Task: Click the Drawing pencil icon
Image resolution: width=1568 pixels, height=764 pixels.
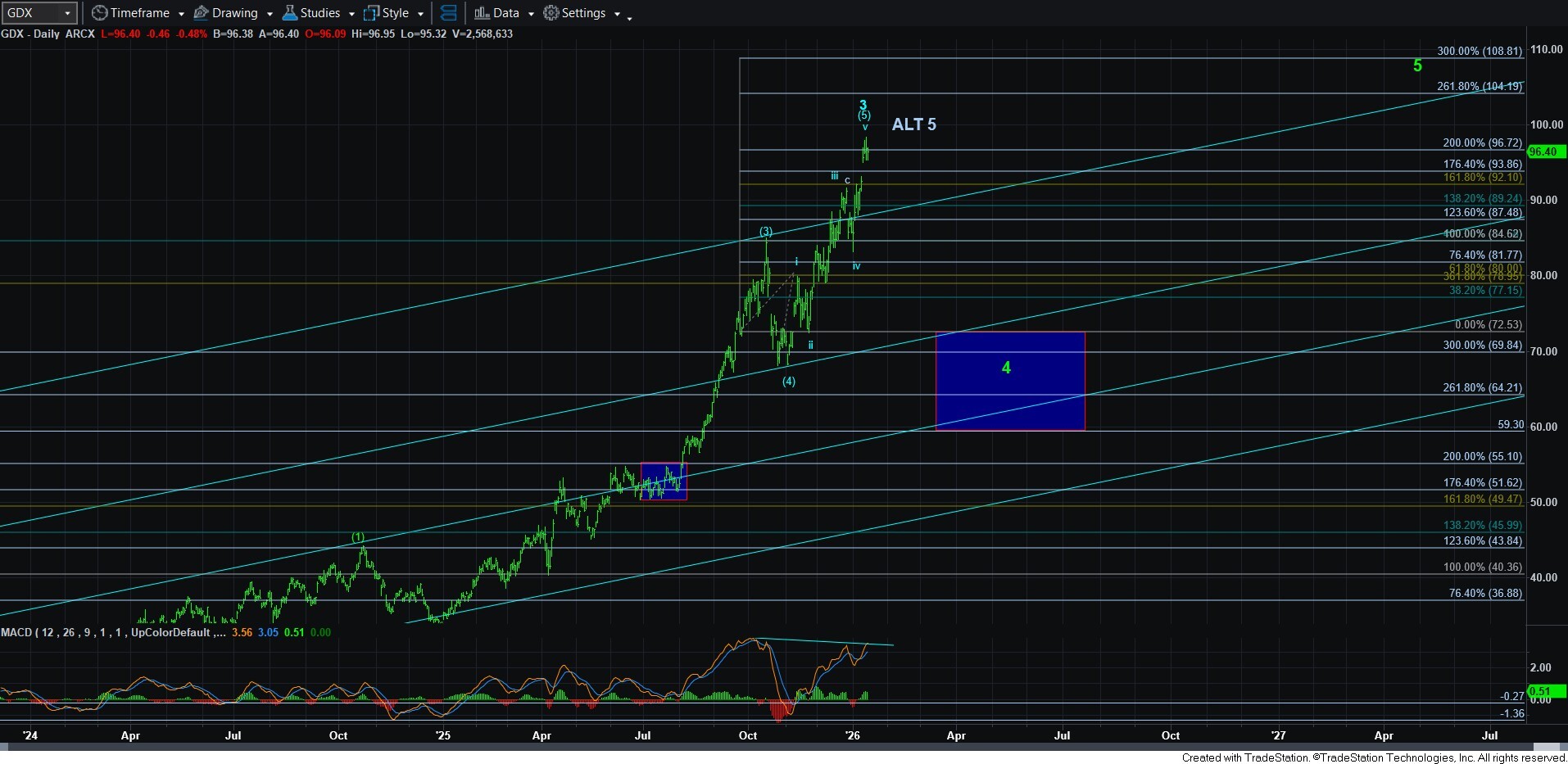Action: coord(201,13)
